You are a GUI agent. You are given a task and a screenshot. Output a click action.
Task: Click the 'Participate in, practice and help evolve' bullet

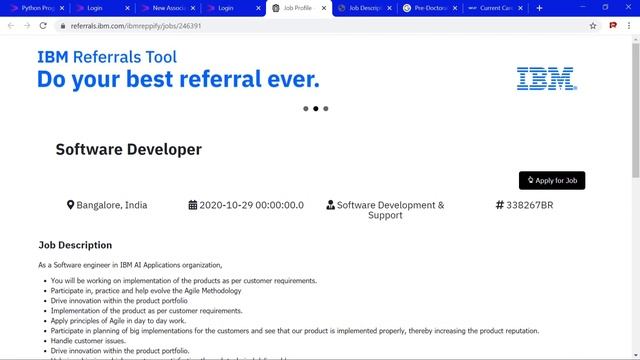pyautogui.click(x=146, y=291)
